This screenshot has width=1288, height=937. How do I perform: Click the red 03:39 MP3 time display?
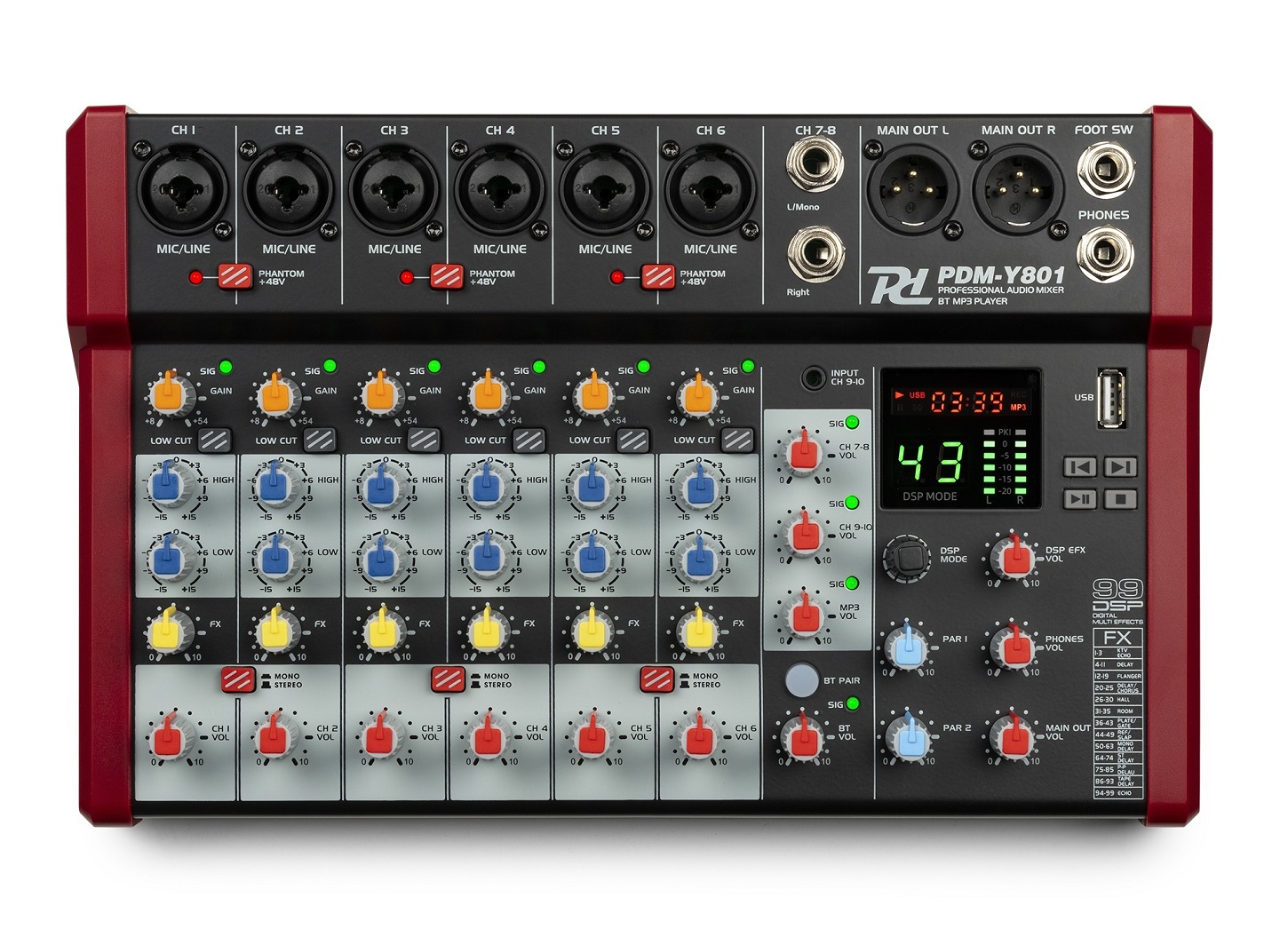[966, 401]
